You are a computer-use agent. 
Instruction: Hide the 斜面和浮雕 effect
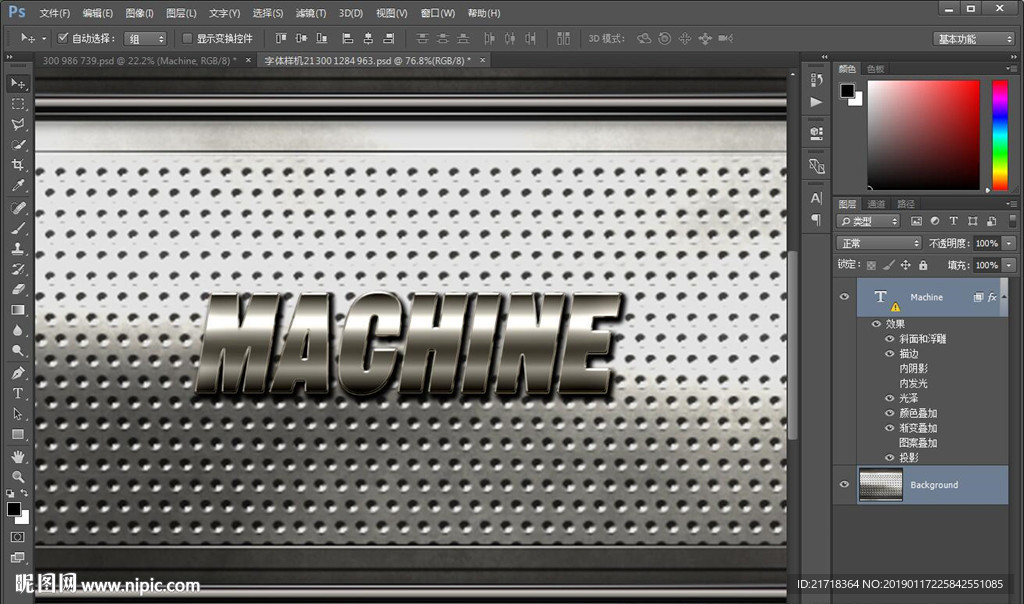tap(889, 339)
